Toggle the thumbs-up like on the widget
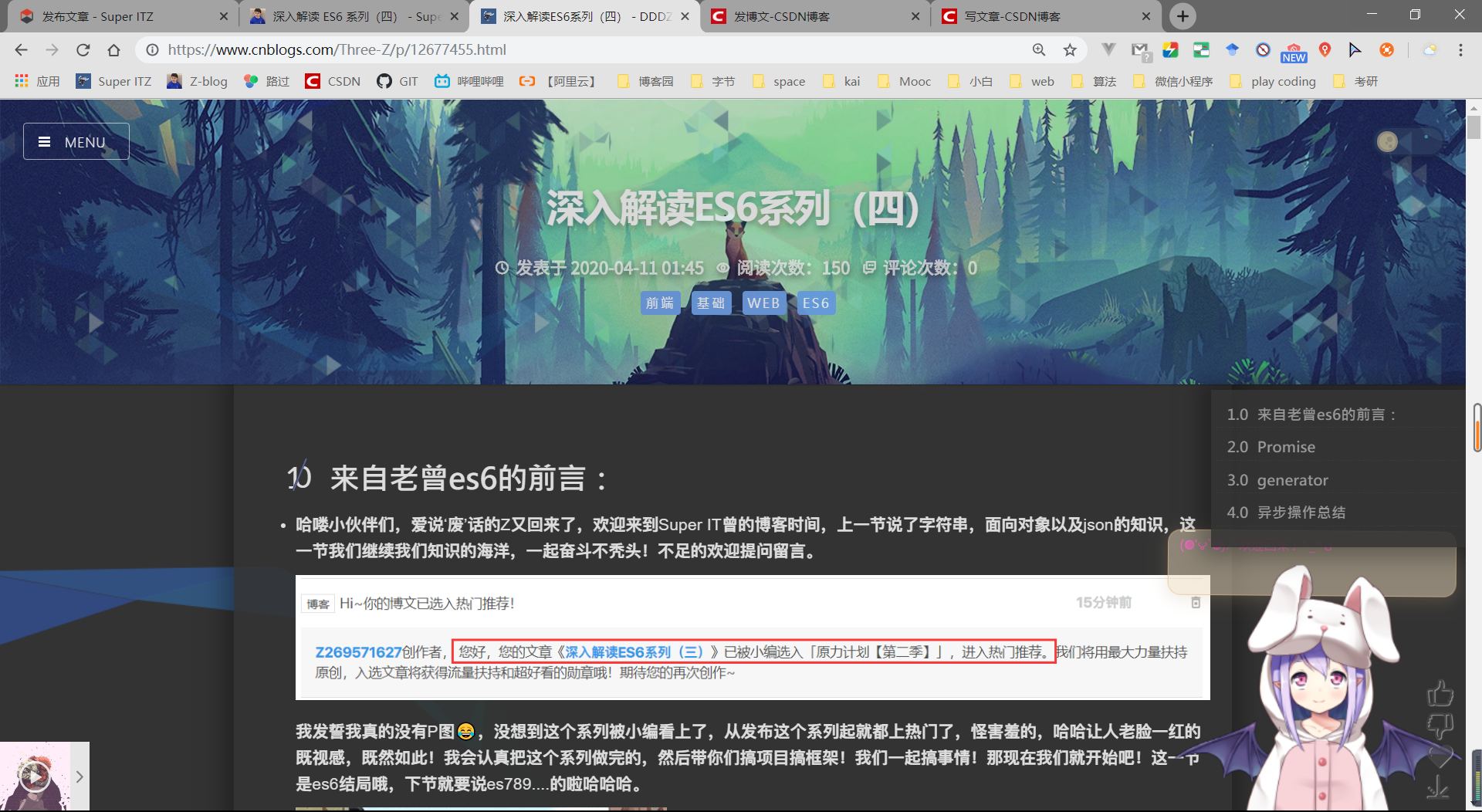Image resolution: width=1482 pixels, height=812 pixels. point(1440,693)
